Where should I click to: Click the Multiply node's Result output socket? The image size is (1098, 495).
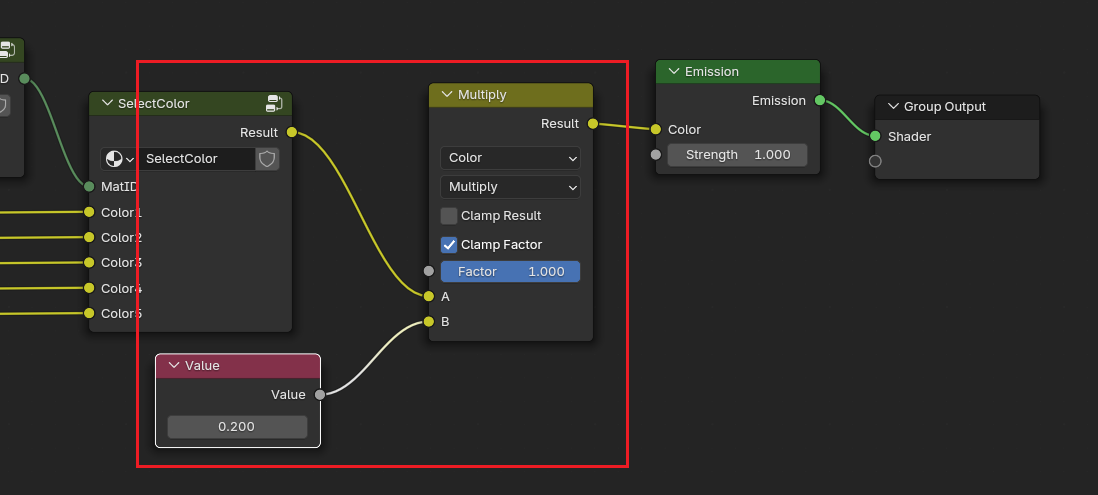coord(593,124)
